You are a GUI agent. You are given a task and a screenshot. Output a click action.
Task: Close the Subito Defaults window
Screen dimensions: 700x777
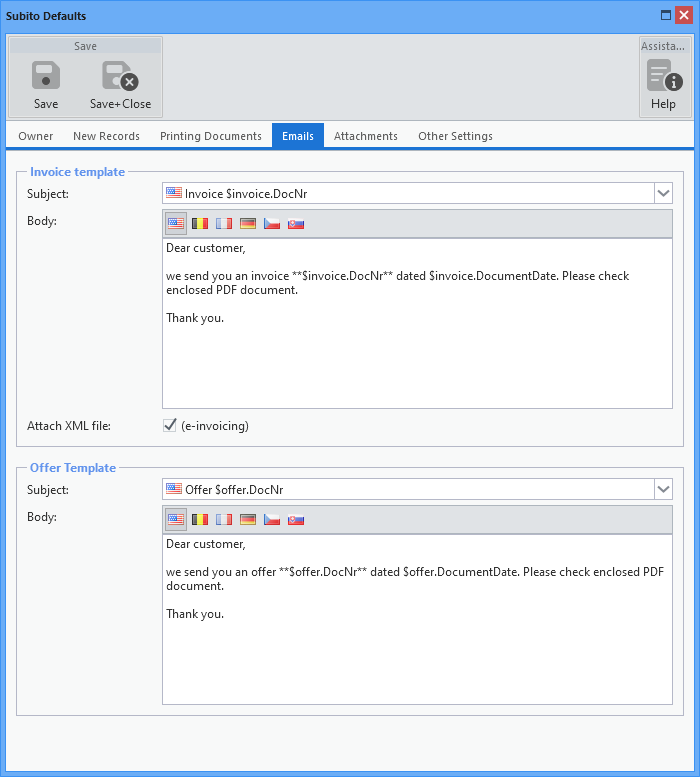(684, 15)
